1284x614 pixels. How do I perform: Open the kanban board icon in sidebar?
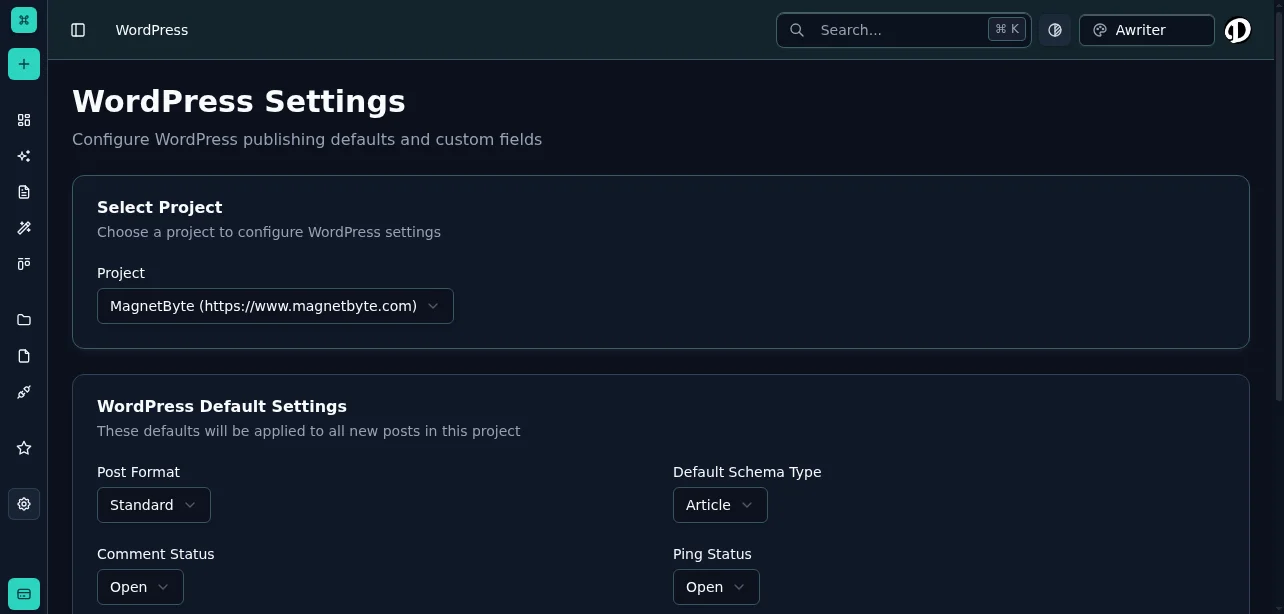[x=24, y=264]
